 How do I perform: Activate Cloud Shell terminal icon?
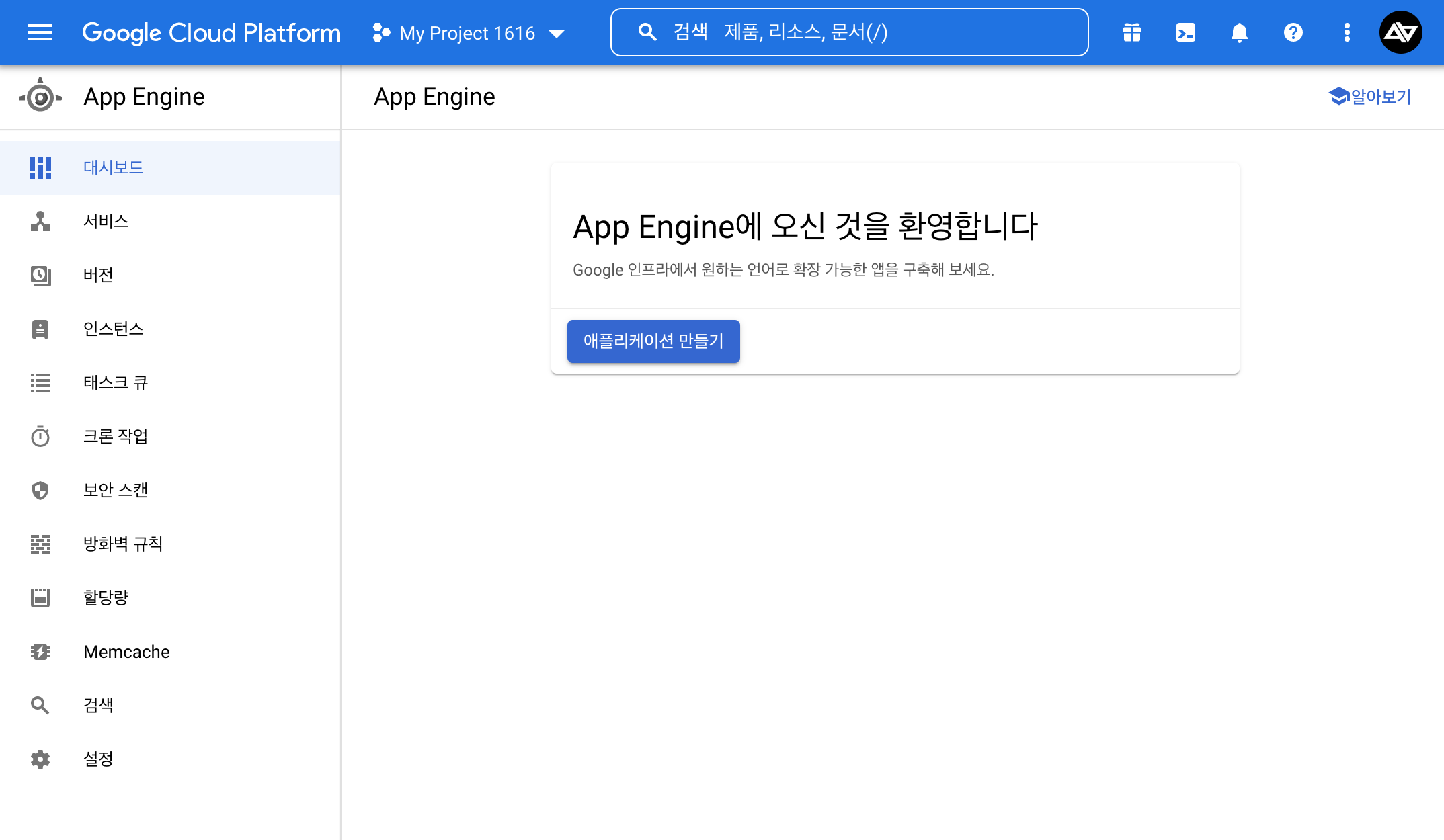[x=1186, y=32]
